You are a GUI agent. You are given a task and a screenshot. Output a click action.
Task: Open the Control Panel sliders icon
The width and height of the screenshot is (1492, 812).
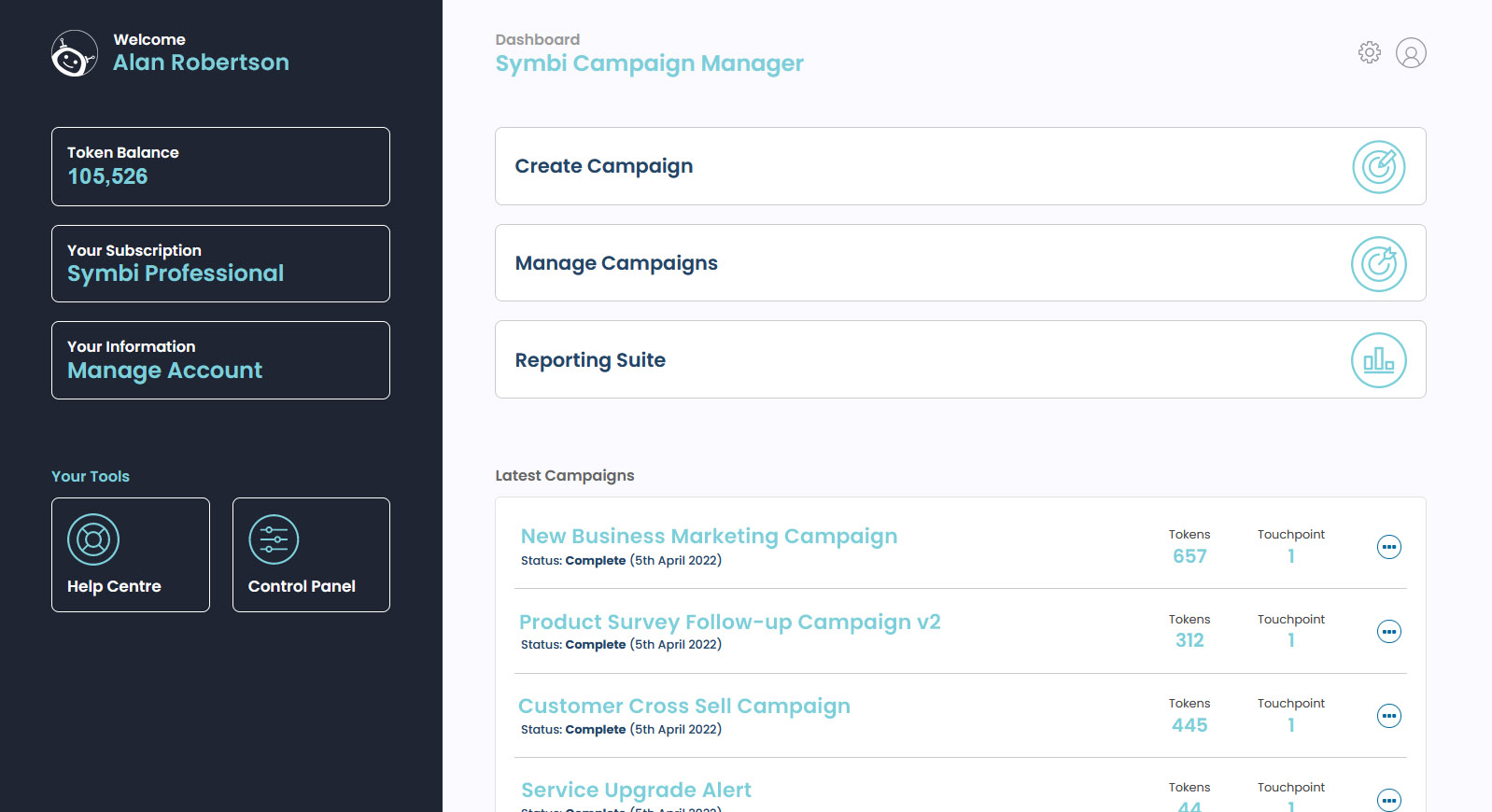(274, 539)
